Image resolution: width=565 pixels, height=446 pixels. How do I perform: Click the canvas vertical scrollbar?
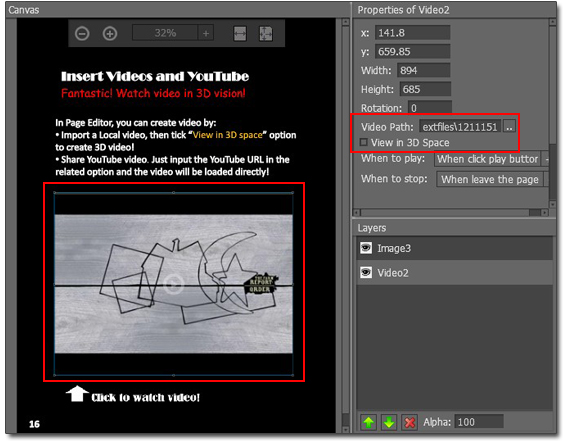[x=345, y=225]
